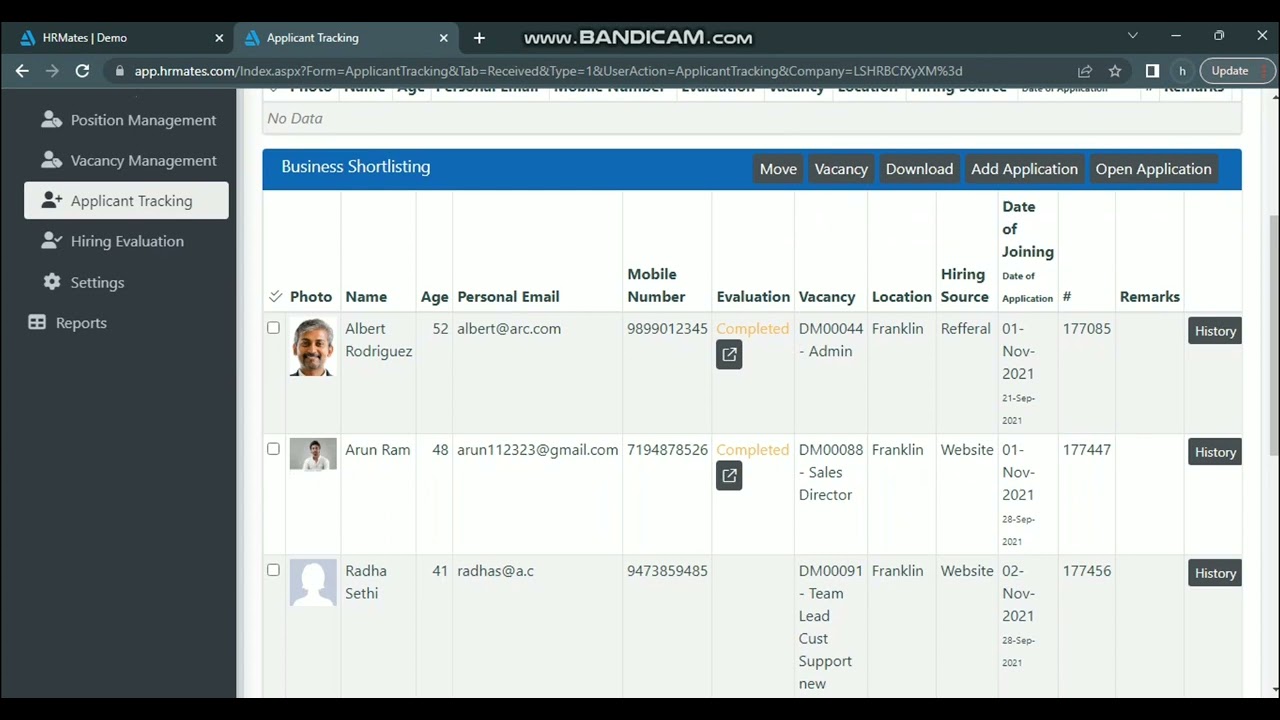
Task: Click the Age column header
Action: 434,296
